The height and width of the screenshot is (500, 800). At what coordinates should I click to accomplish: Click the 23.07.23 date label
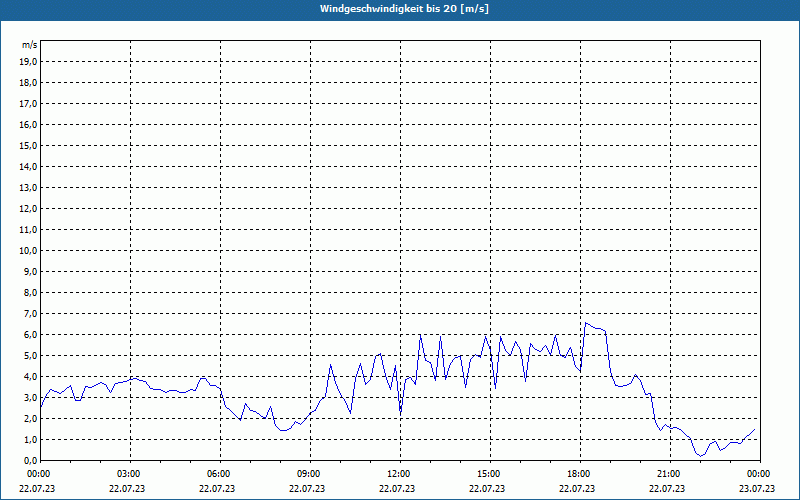756,489
